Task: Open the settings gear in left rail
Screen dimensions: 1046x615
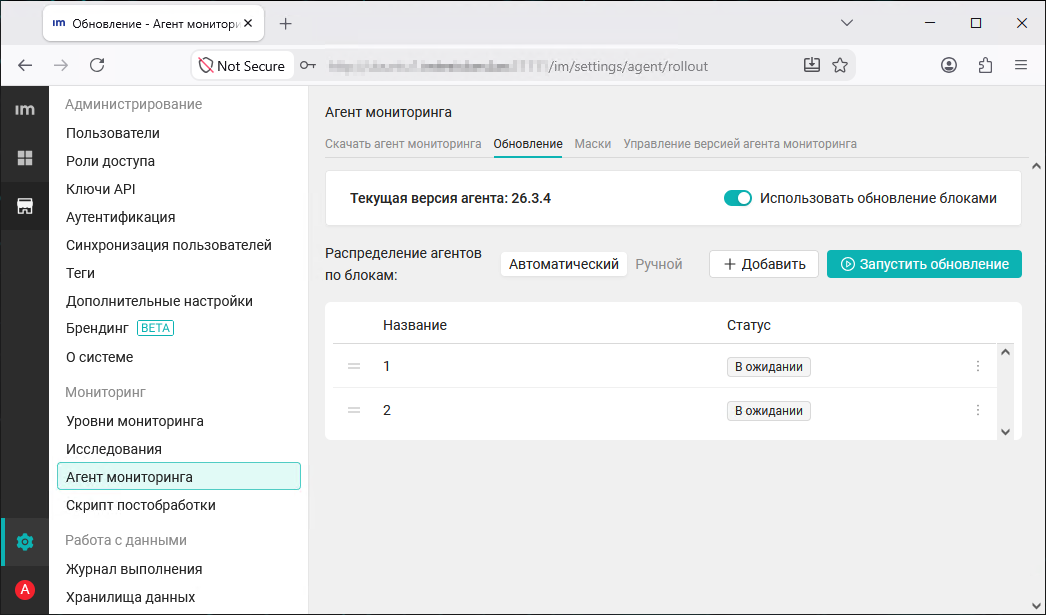Action: [25, 542]
